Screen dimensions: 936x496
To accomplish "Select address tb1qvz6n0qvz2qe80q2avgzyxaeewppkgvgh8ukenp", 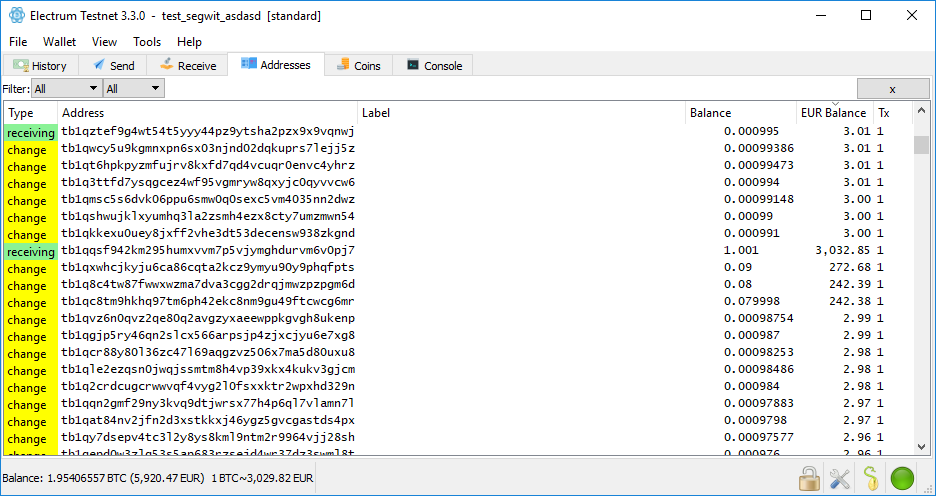I will (x=208, y=319).
